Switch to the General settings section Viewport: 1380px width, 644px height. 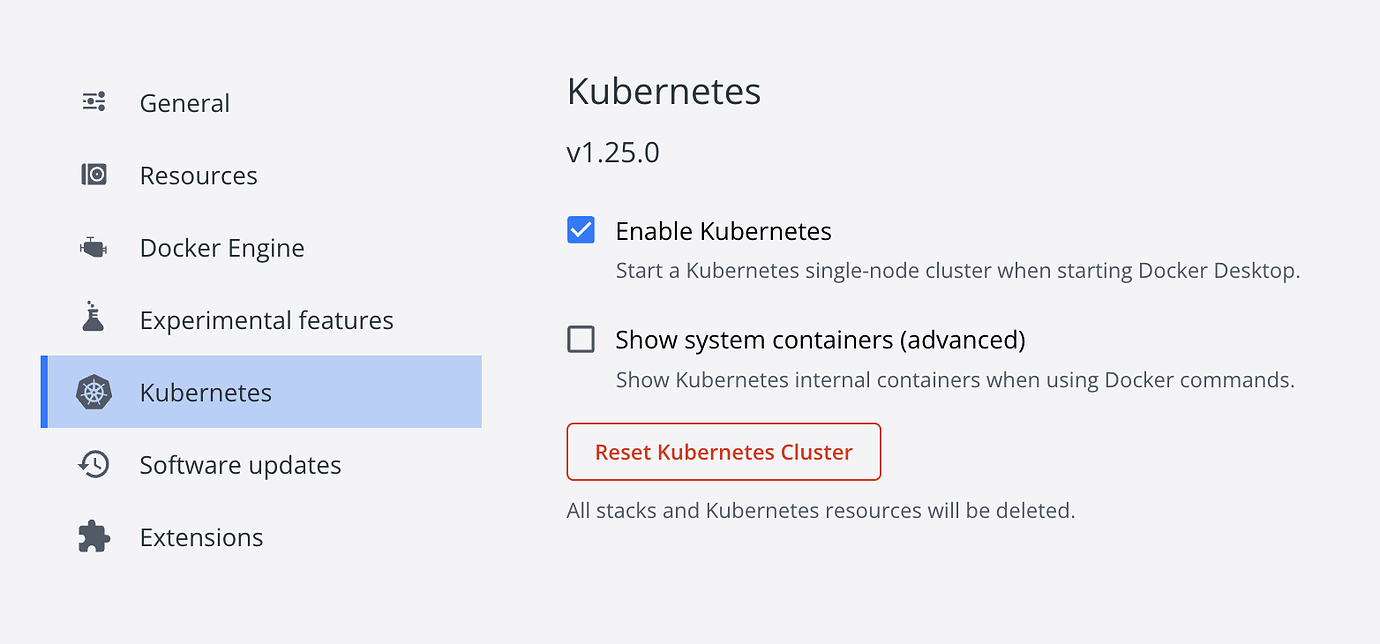point(184,101)
